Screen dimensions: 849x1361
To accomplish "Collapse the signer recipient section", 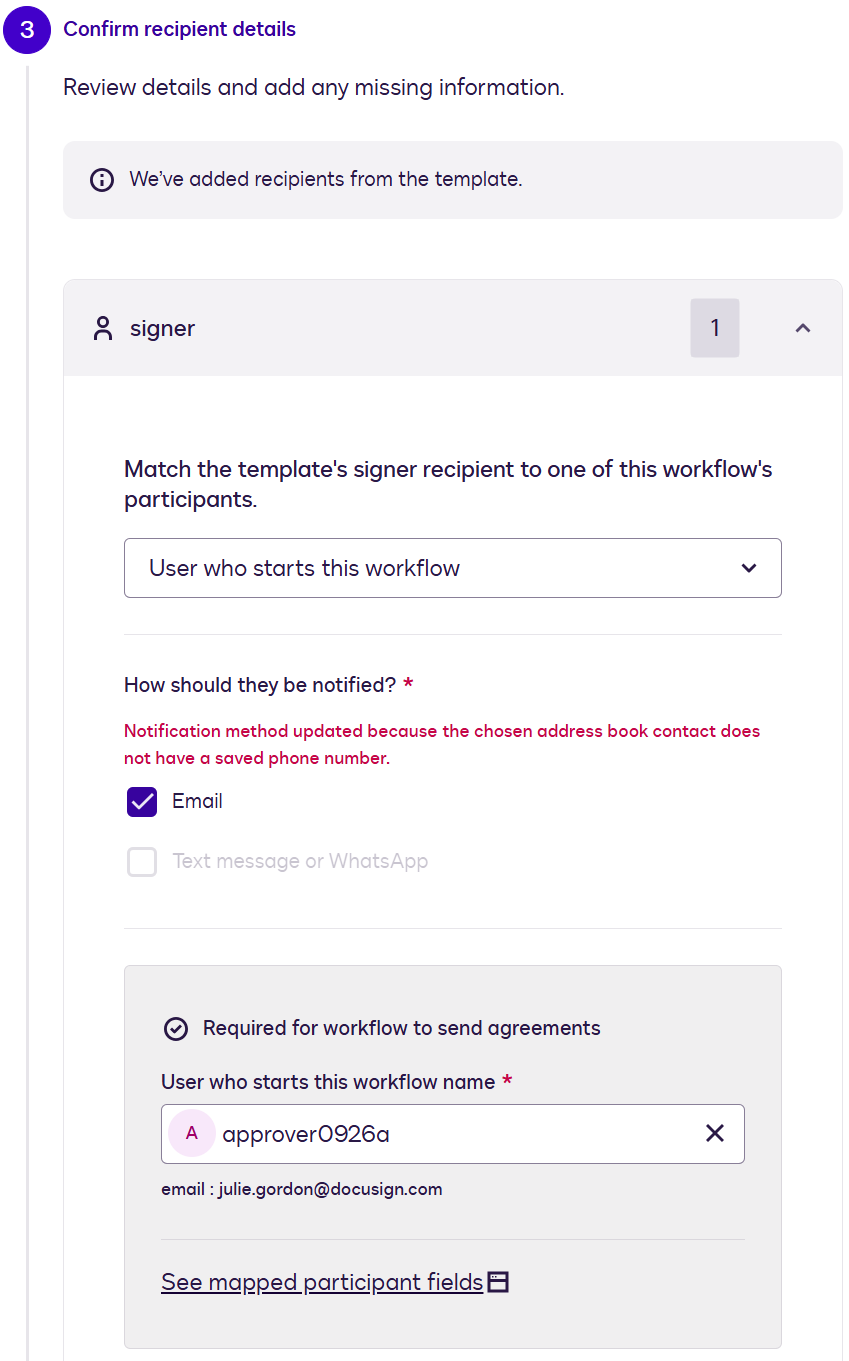I will [802, 328].
